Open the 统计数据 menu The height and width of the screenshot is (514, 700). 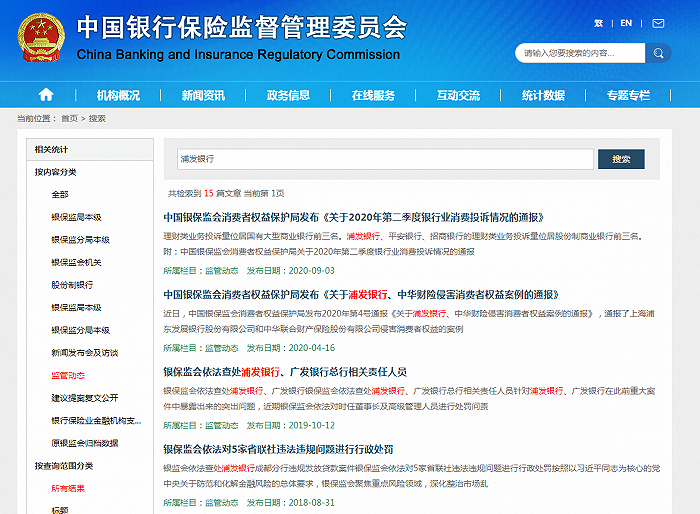click(x=543, y=95)
